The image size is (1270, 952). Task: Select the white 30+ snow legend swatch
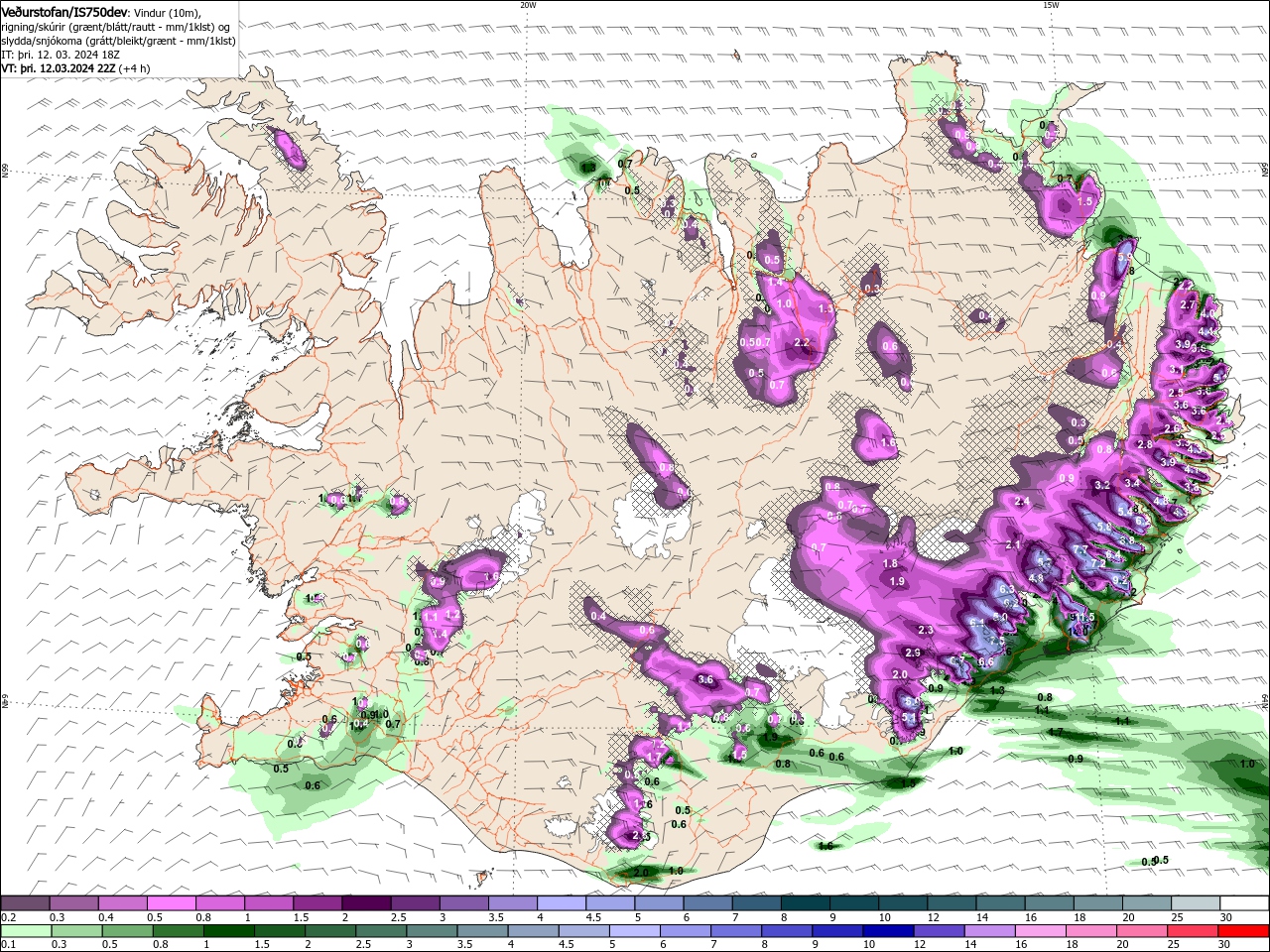click(x=1245, y=903)
